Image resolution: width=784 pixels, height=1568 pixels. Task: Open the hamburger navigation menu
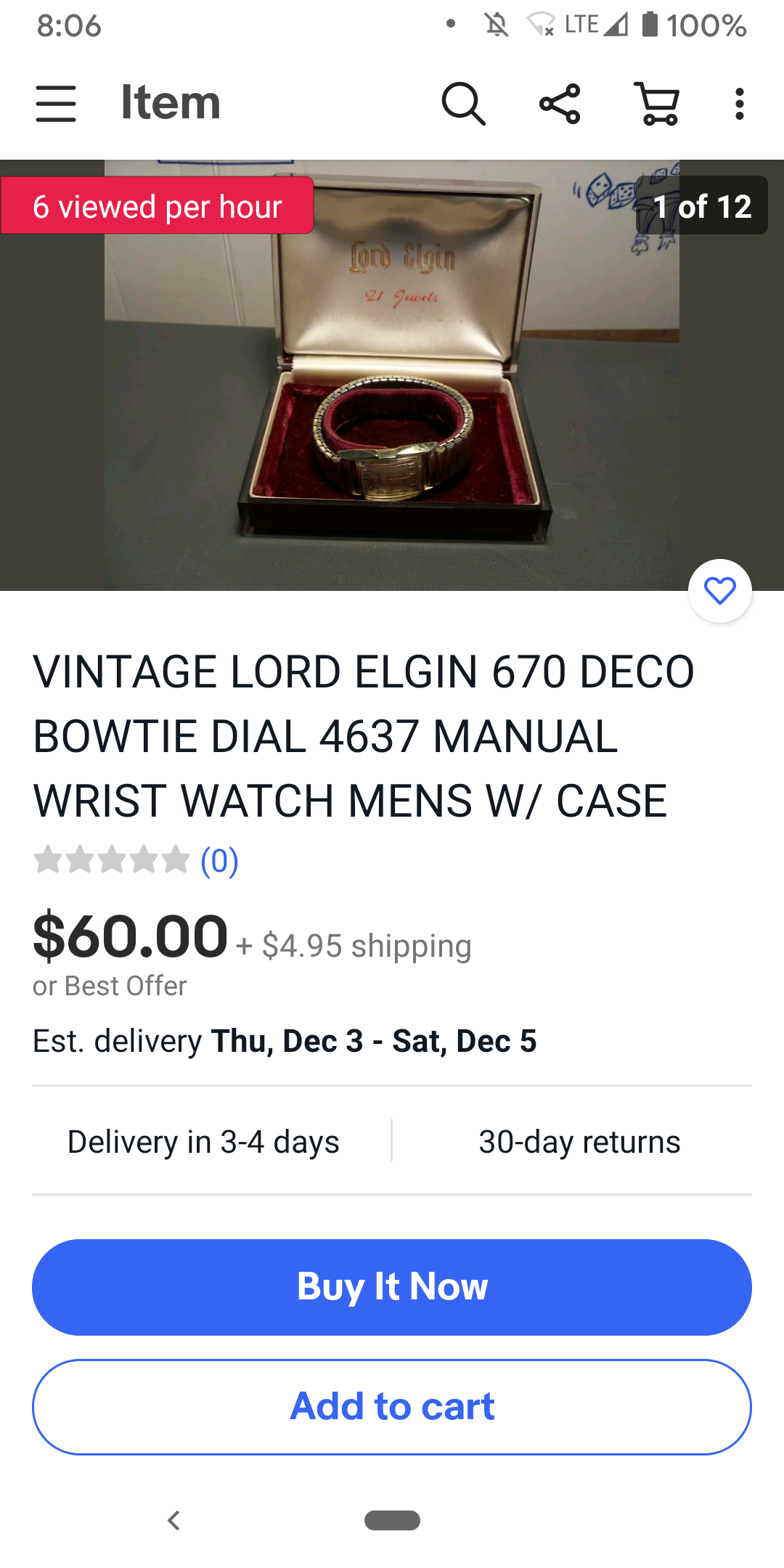pyautogui.click(x=56, y=103)
